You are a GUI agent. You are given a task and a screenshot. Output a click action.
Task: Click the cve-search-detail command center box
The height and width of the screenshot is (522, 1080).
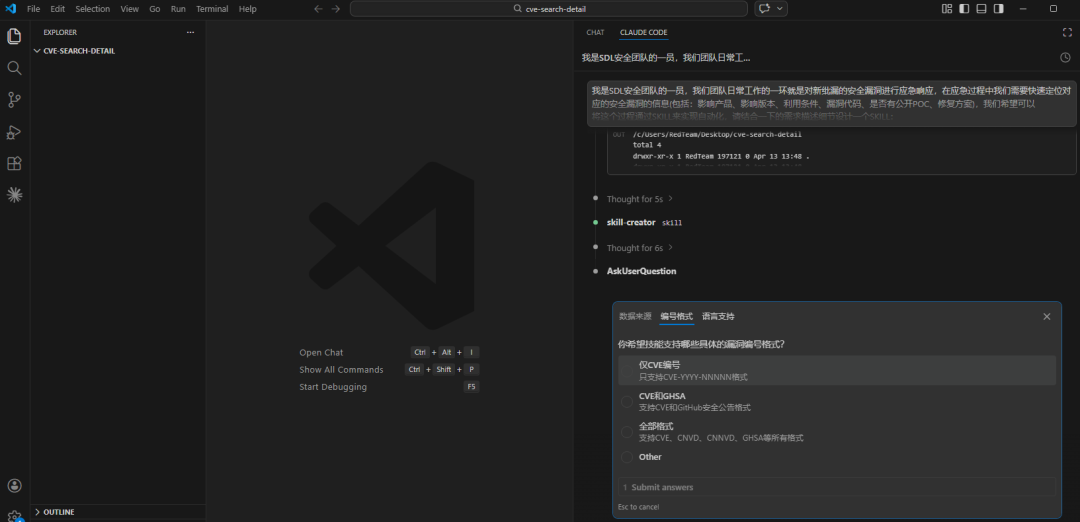click(548, 9)
